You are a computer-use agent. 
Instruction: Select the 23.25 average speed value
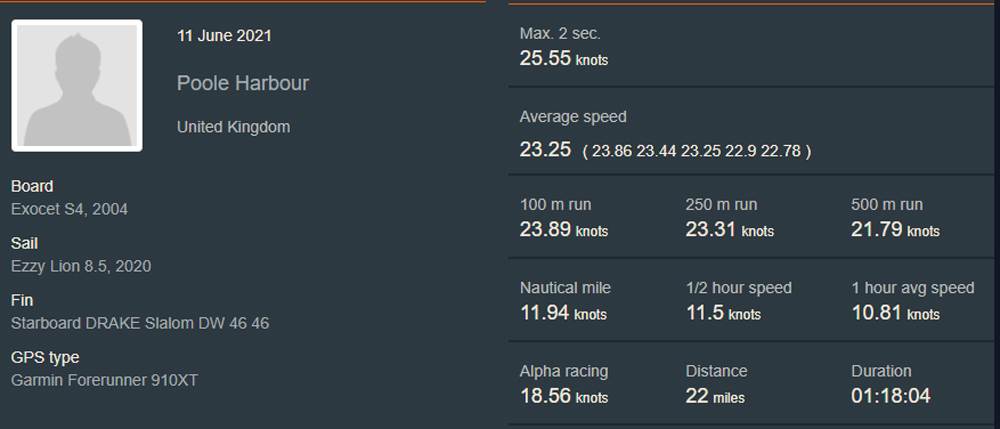(x=545, y=150)
